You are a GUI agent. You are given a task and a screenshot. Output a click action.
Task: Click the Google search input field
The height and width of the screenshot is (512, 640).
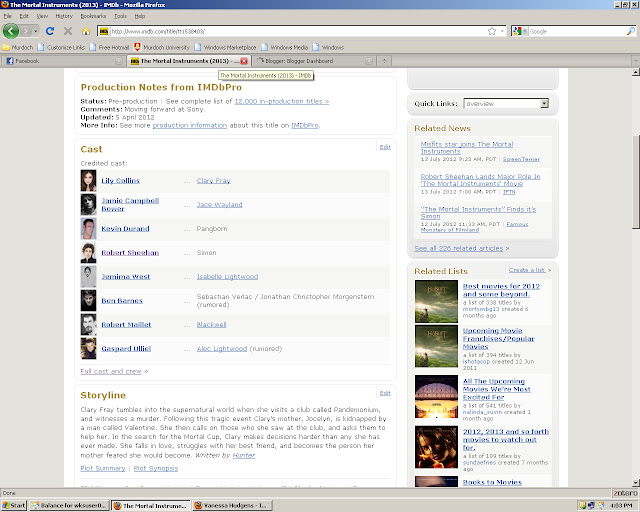coord(577,31)
